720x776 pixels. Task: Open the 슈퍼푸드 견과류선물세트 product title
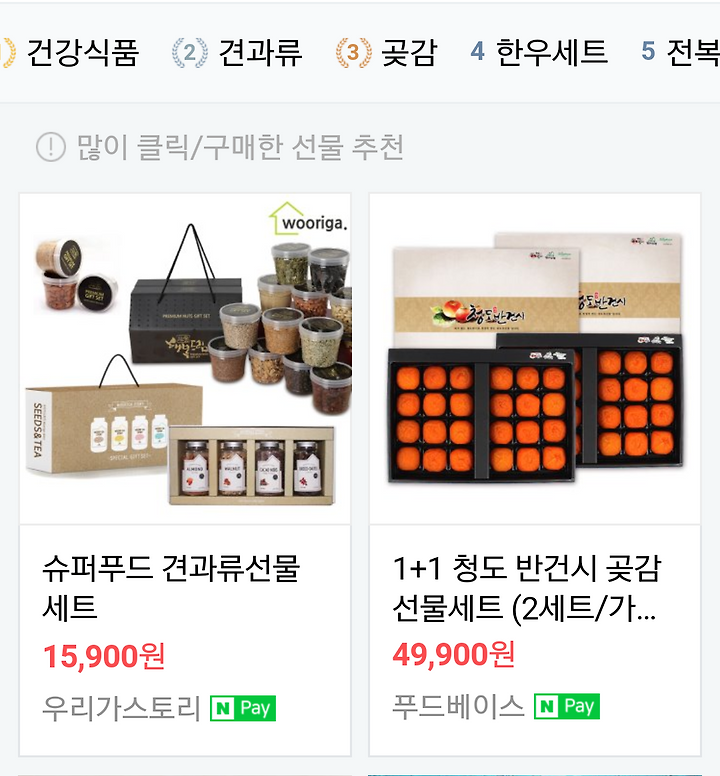pos(171,587)
